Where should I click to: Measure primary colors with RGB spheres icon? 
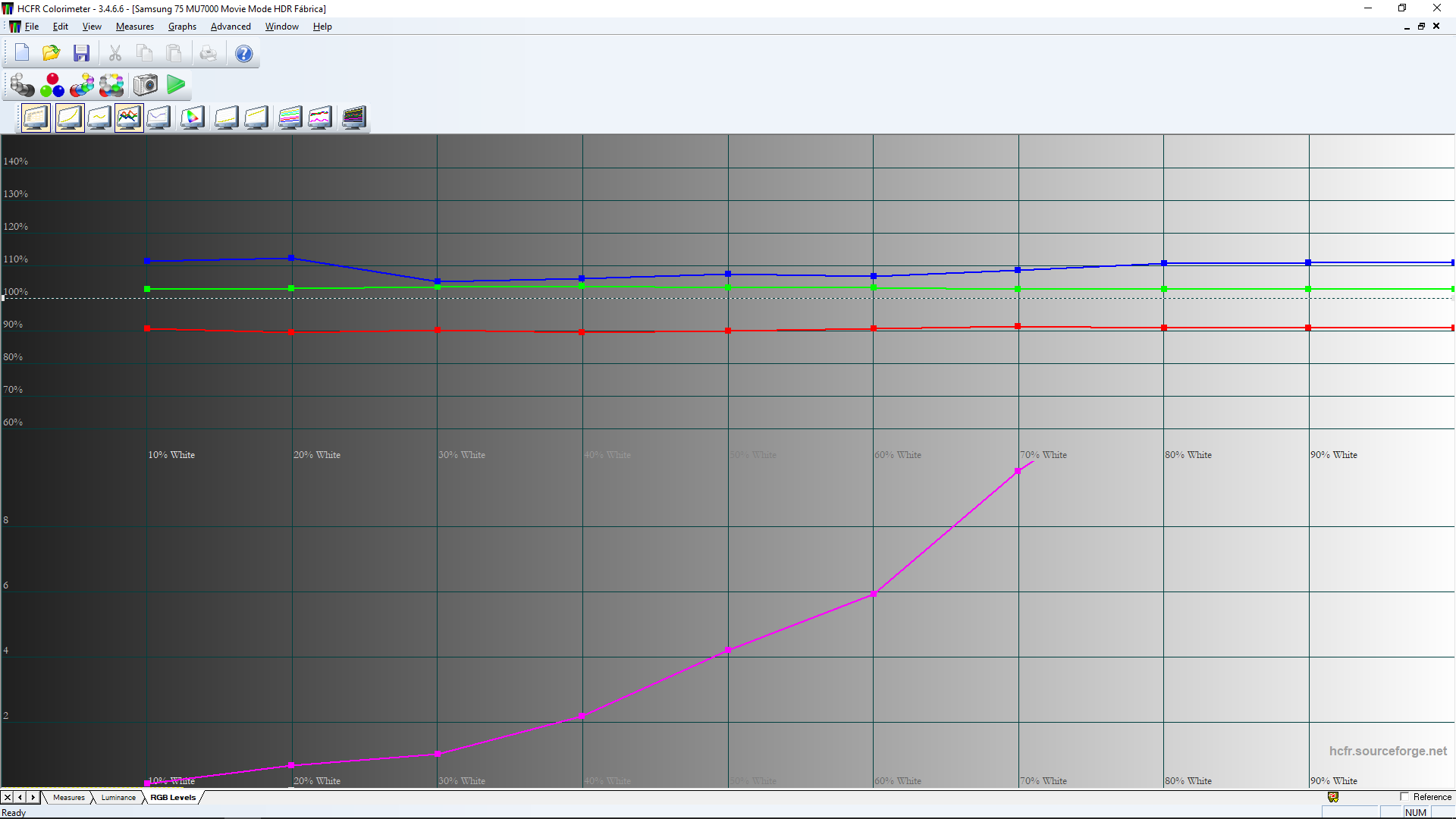[52, 85]
